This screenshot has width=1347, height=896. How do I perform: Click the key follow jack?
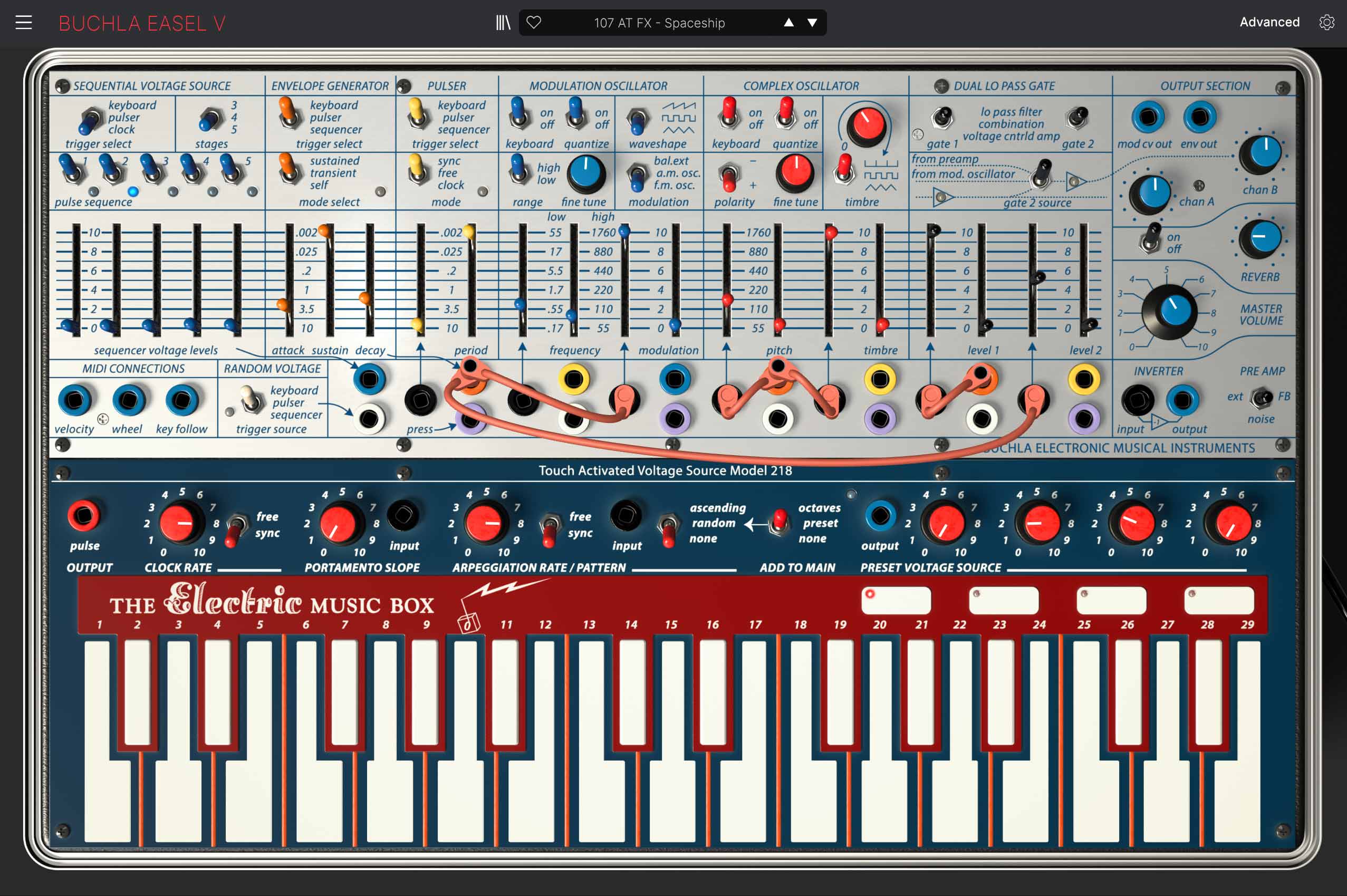(182, 400)
